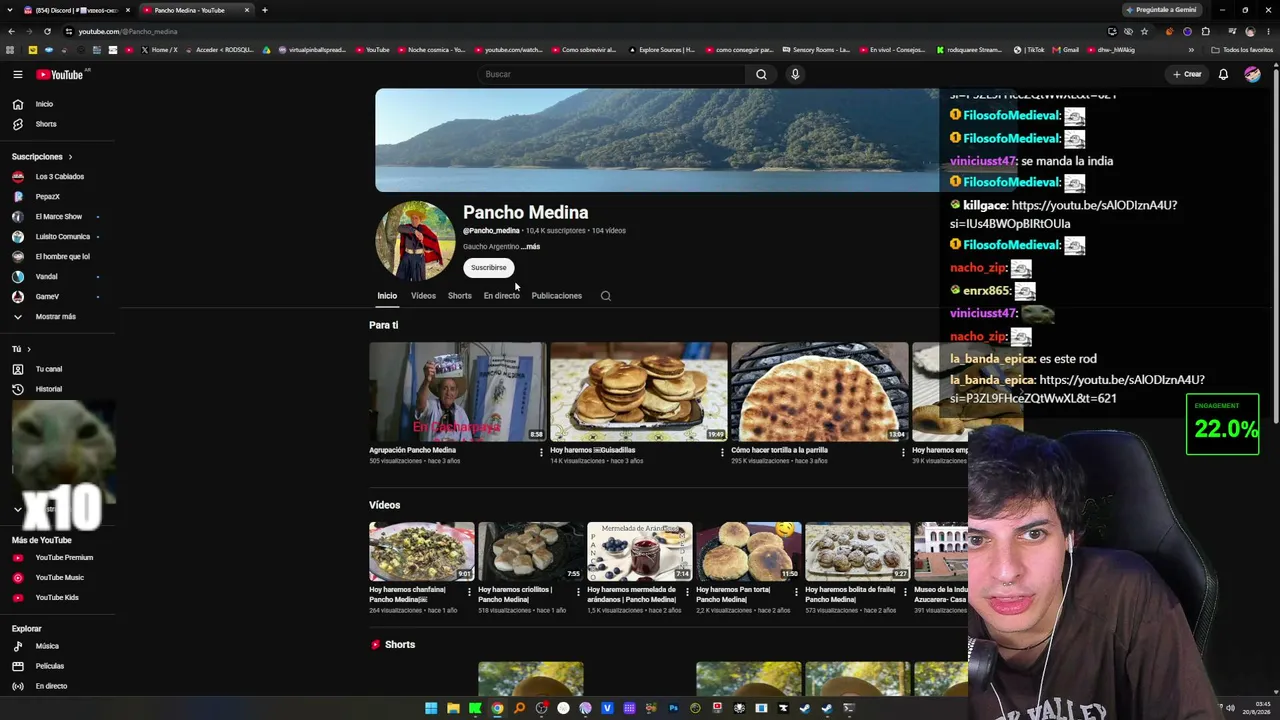Open the Windows Start menu
1280x720 pixels.
431,708
